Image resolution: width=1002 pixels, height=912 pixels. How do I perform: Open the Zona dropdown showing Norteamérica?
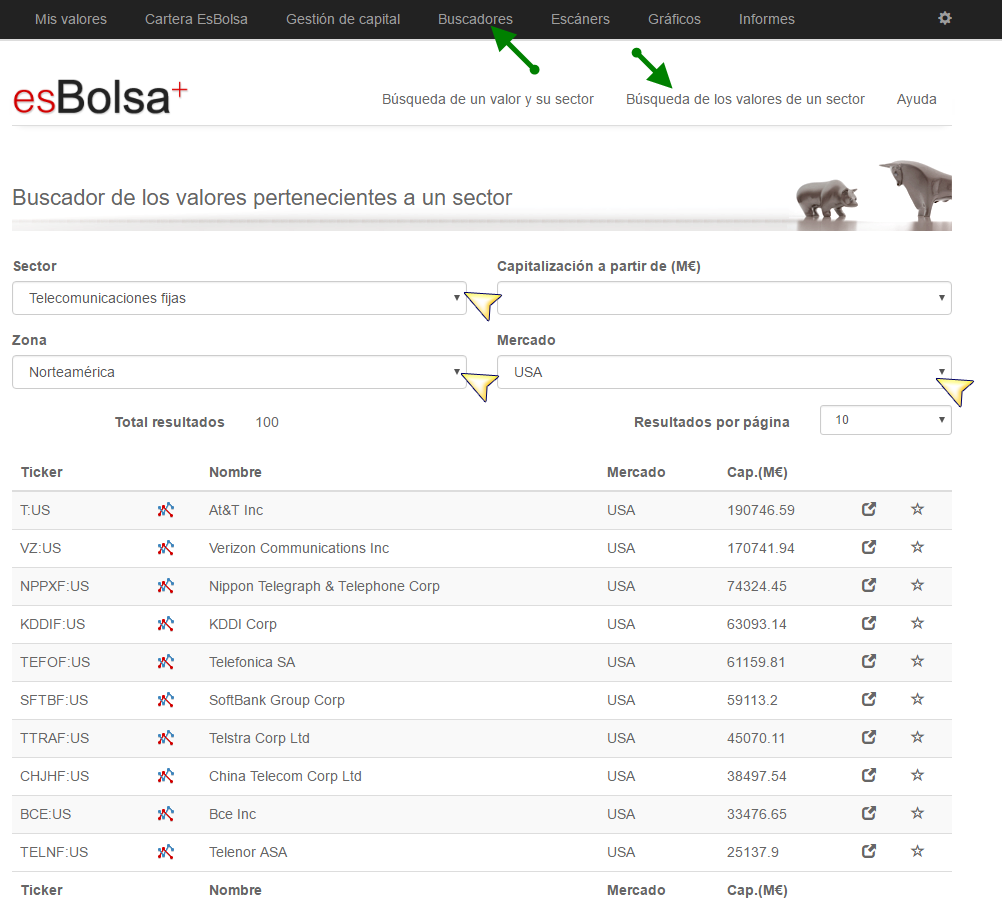coord(239,372)
